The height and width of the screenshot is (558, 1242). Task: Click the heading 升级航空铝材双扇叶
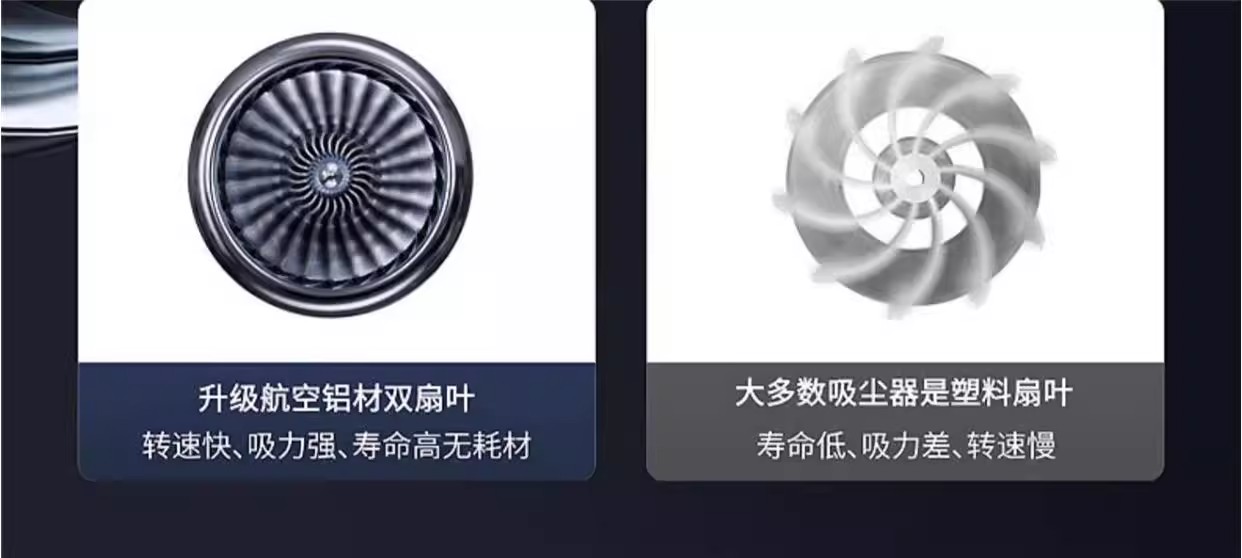point(336,399)
